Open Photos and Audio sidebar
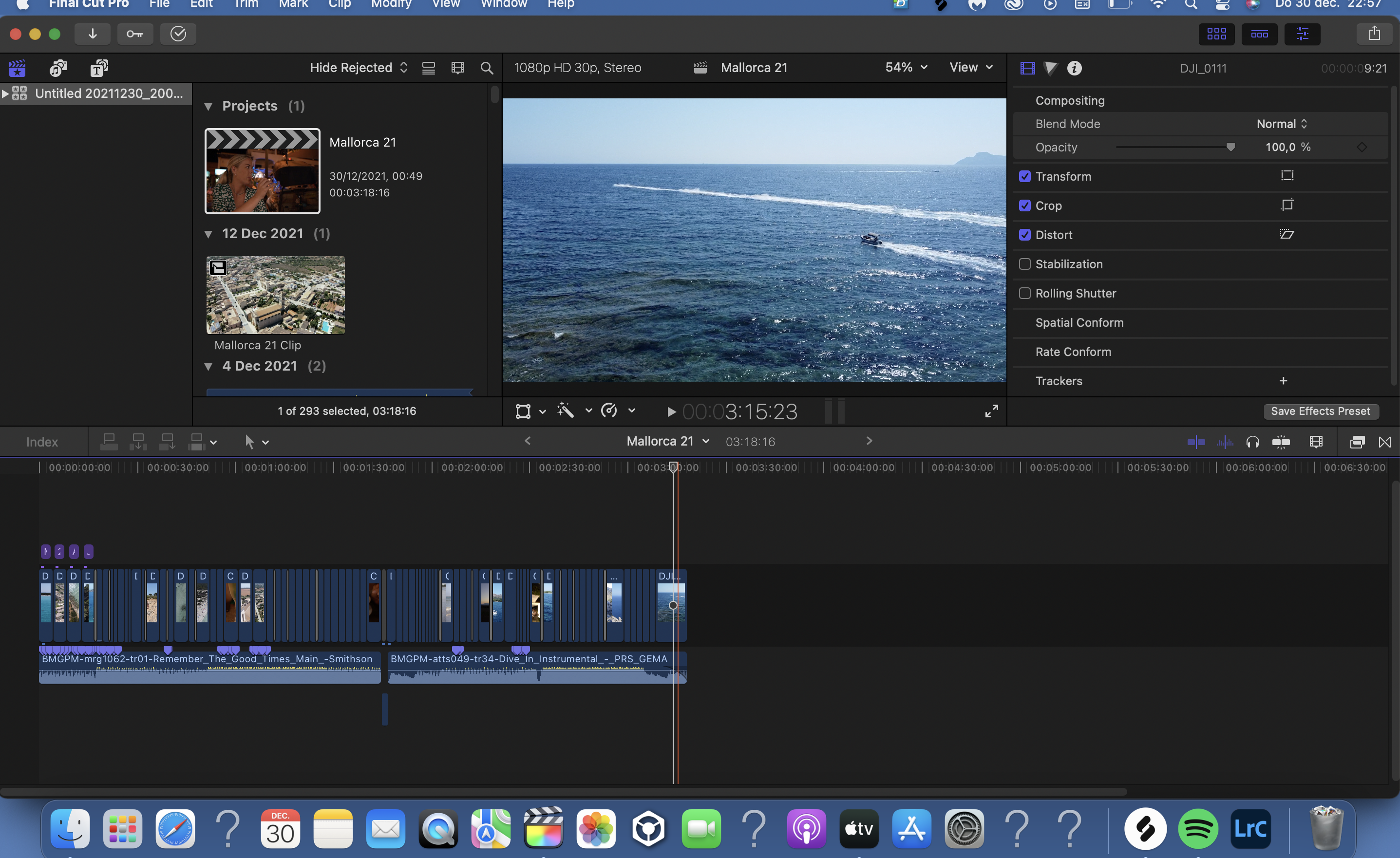Viewport: 1400px width, 858px height. tap(58, 68)
